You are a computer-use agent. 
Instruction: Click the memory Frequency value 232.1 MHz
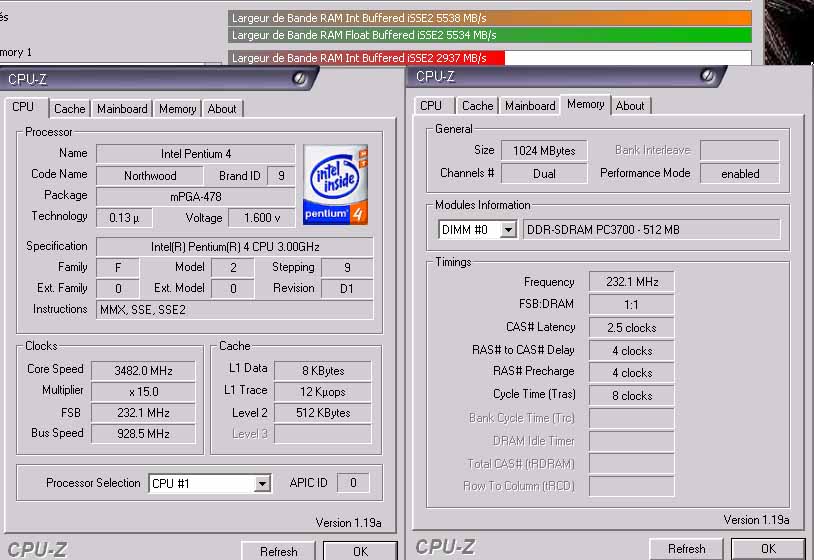[632, 282]
